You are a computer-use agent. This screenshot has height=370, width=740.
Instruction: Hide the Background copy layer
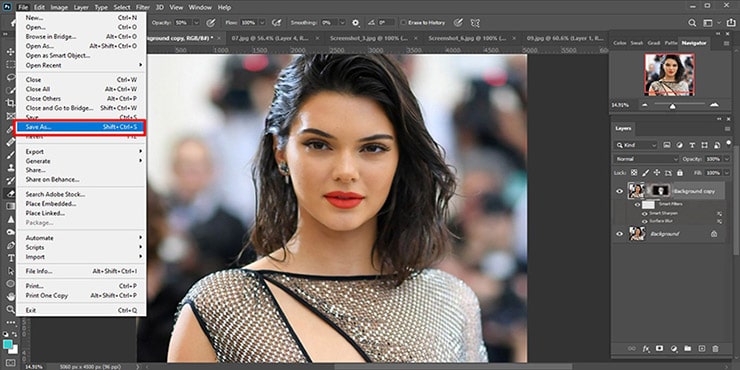[x=620, y=191]
